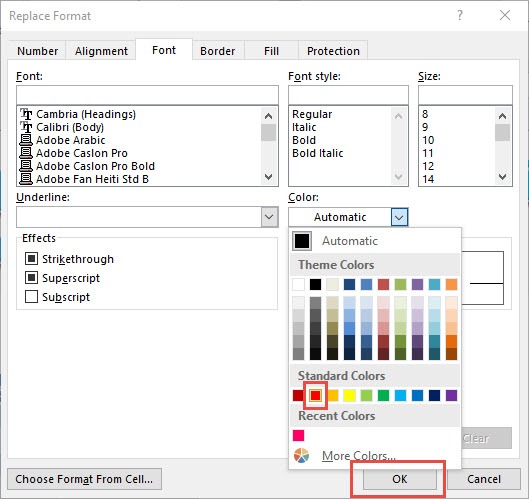Switch to the Fill tab
Screen dimensions: 529x499
click(x=271, y=51)
